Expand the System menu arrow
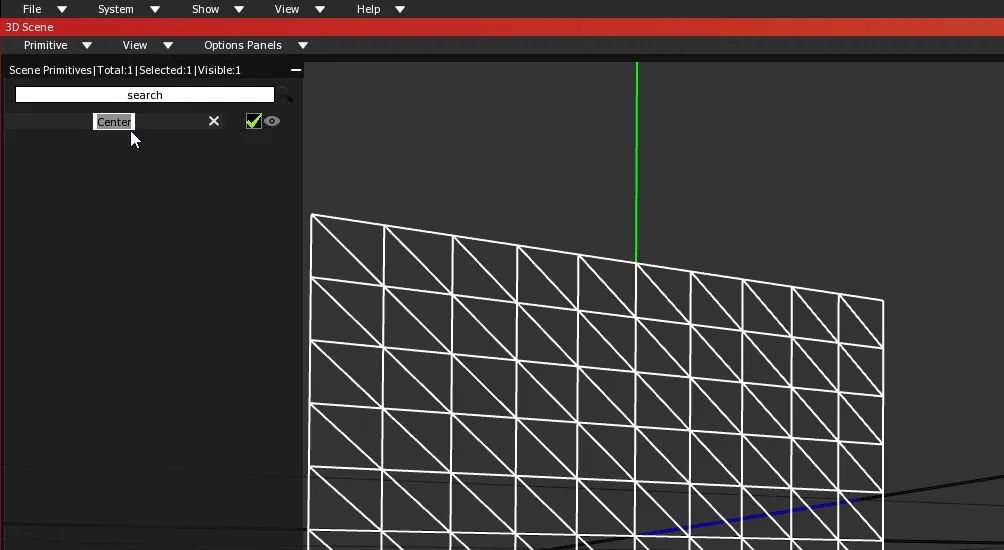 tap(155, 9)
